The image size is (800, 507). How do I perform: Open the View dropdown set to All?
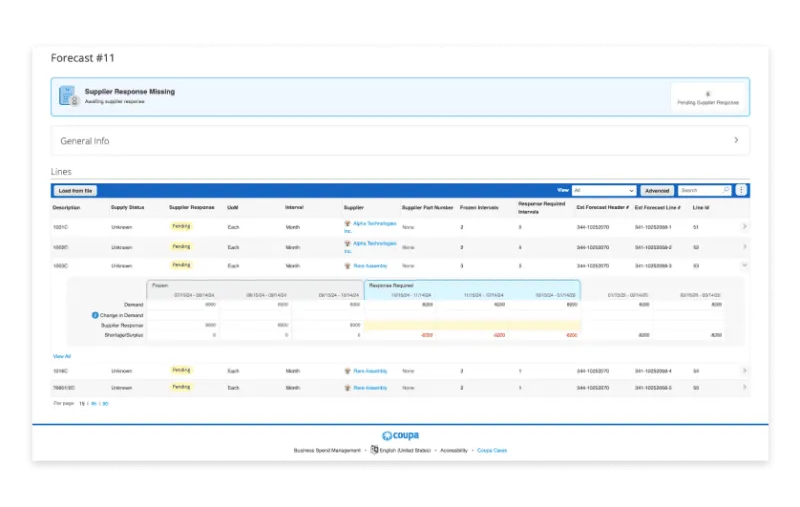click(604, 190)
